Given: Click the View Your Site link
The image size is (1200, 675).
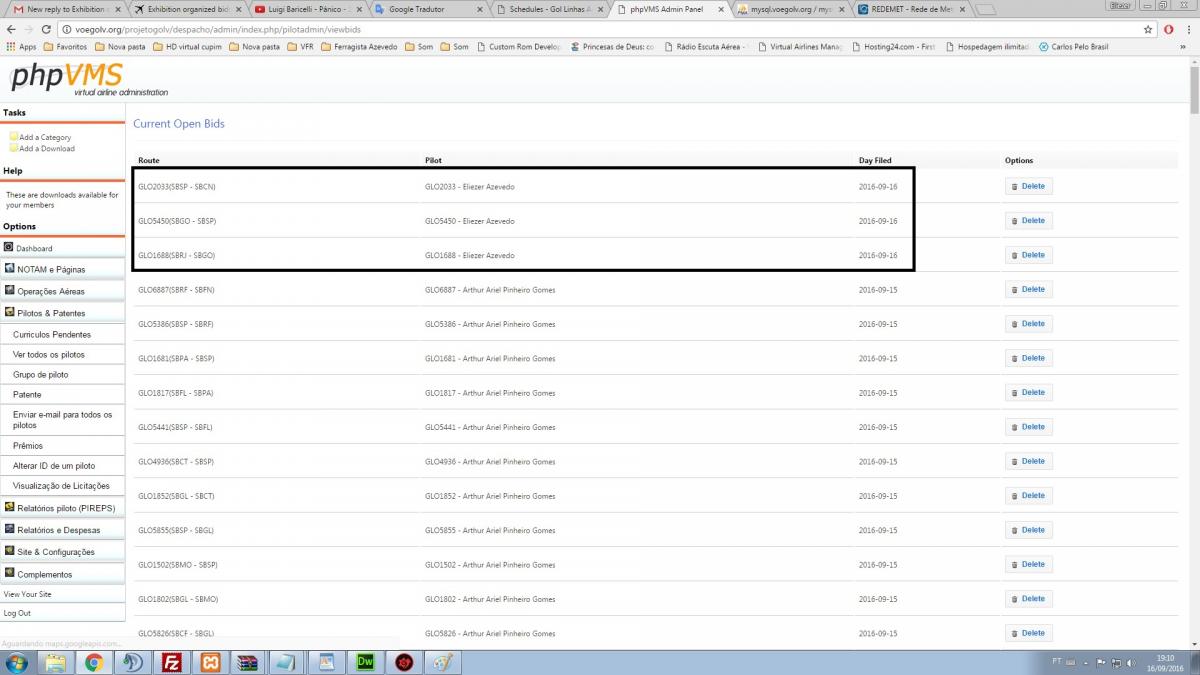Looking at the screenshot, I should point(28,594).
